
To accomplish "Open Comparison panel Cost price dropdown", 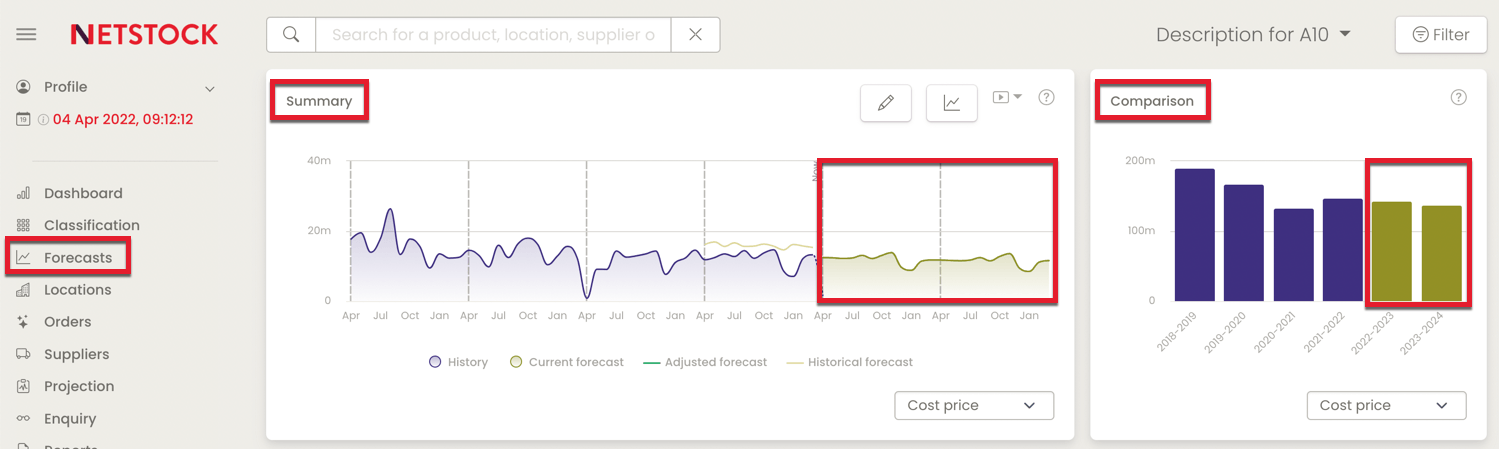I will pyautogui.click(x=1385, y=405).
